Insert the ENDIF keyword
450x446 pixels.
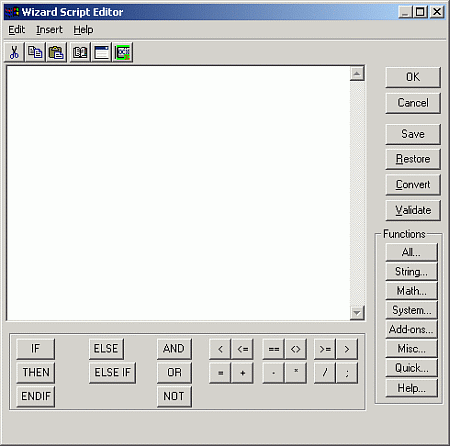coord(36,396)
